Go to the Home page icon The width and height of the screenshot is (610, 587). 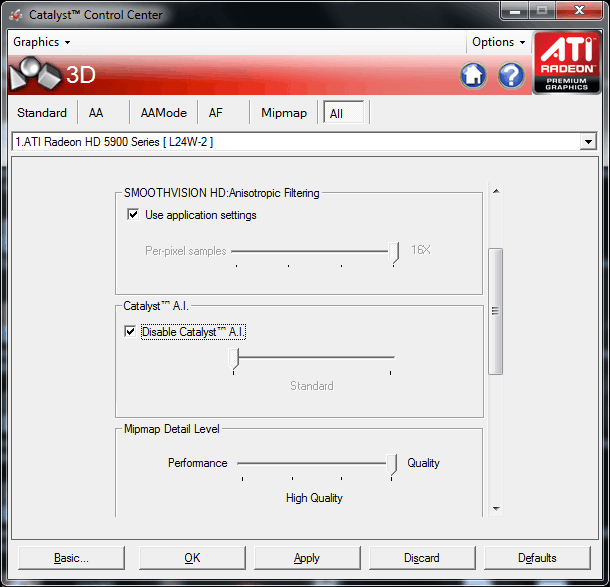[473, 75]
